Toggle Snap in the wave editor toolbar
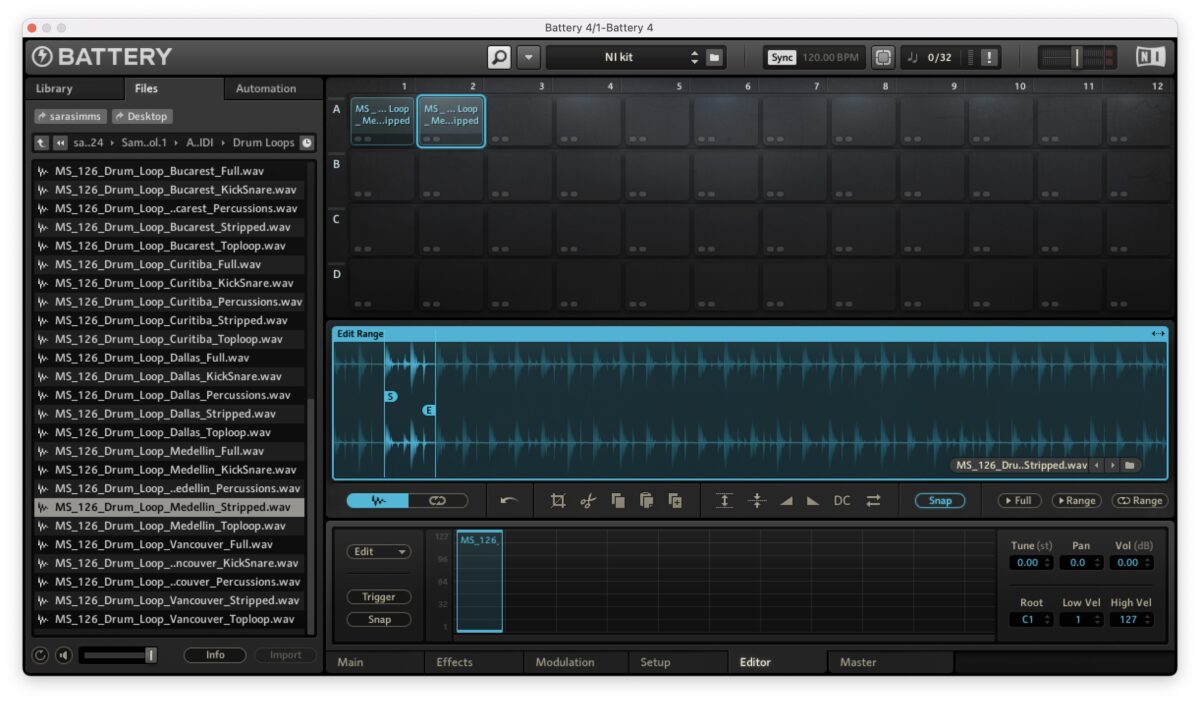1200x702 pixels. pyautogui.click(x=940, y=501)
